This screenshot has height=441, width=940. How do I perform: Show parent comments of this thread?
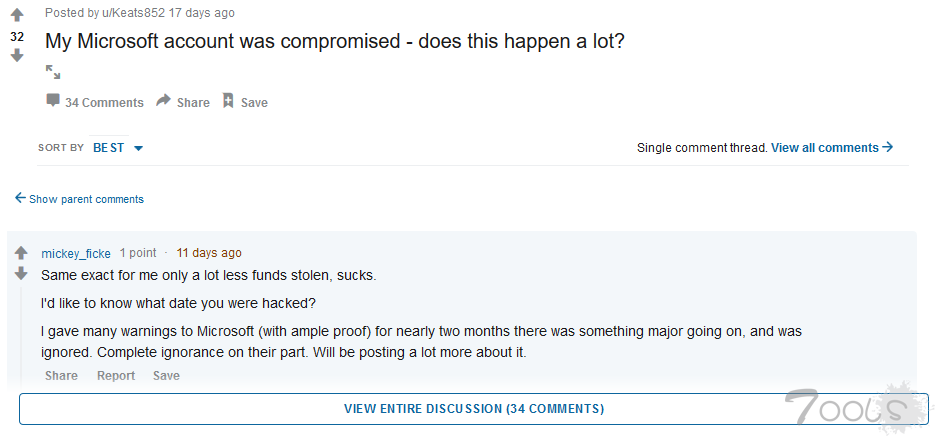[x=79, y=199]
